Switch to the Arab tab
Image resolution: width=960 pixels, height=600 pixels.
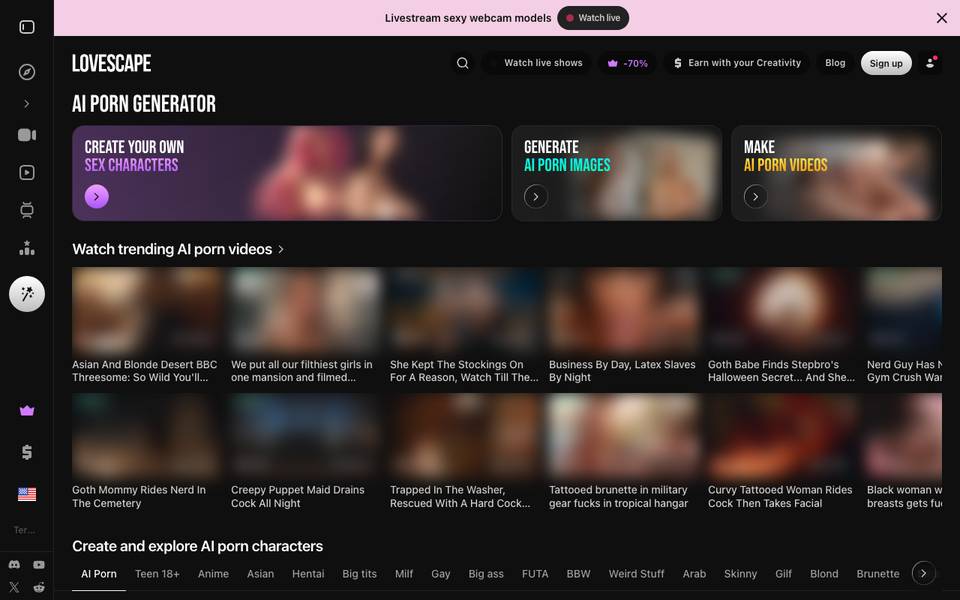point(694,574)
